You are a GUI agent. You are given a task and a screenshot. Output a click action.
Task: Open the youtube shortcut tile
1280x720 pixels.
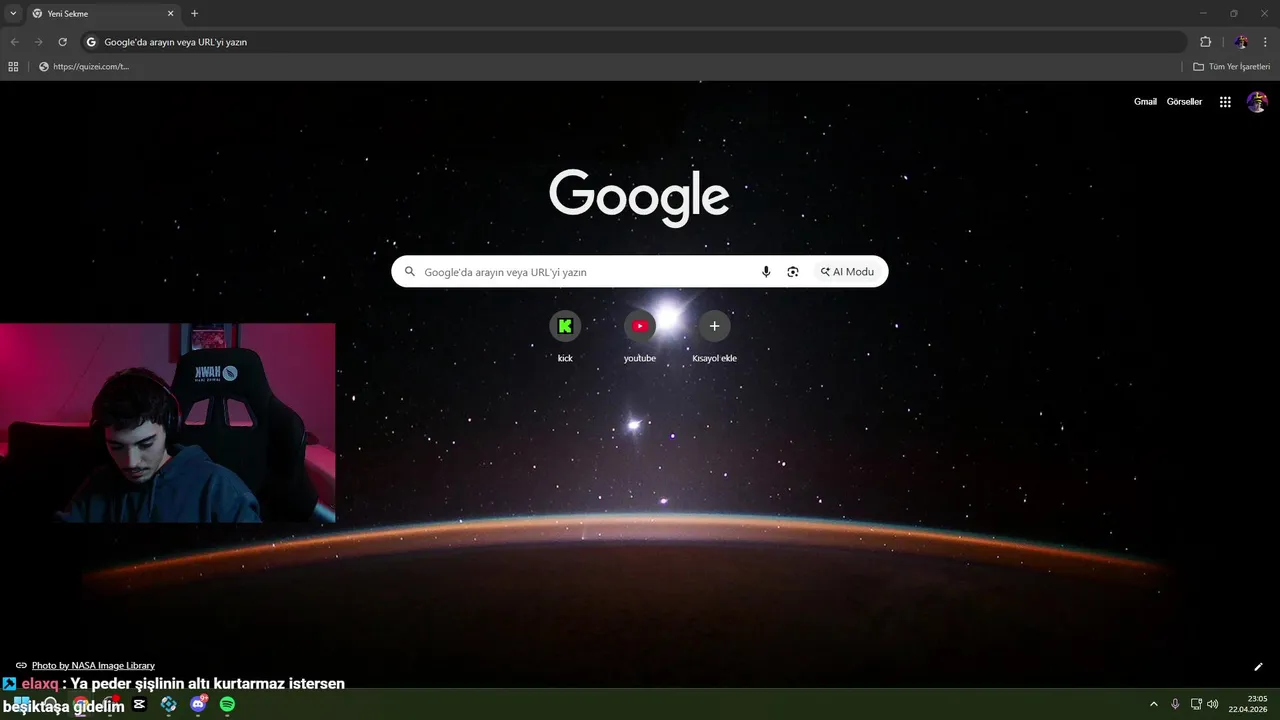(x=640, y=326)
